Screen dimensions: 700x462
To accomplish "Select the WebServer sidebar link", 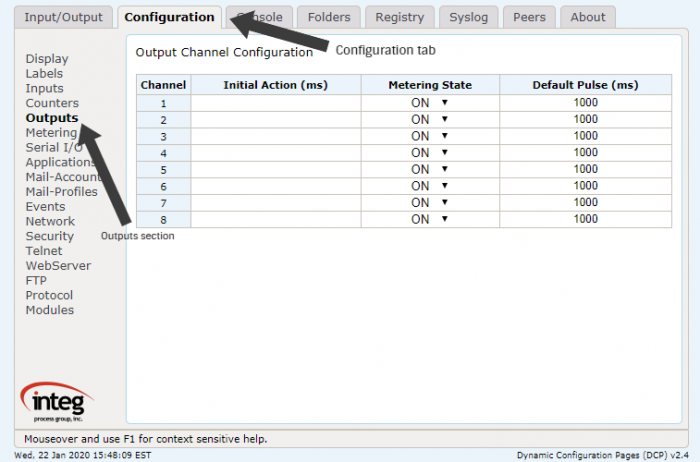I will pyautogui.click(x=58, y=266).
